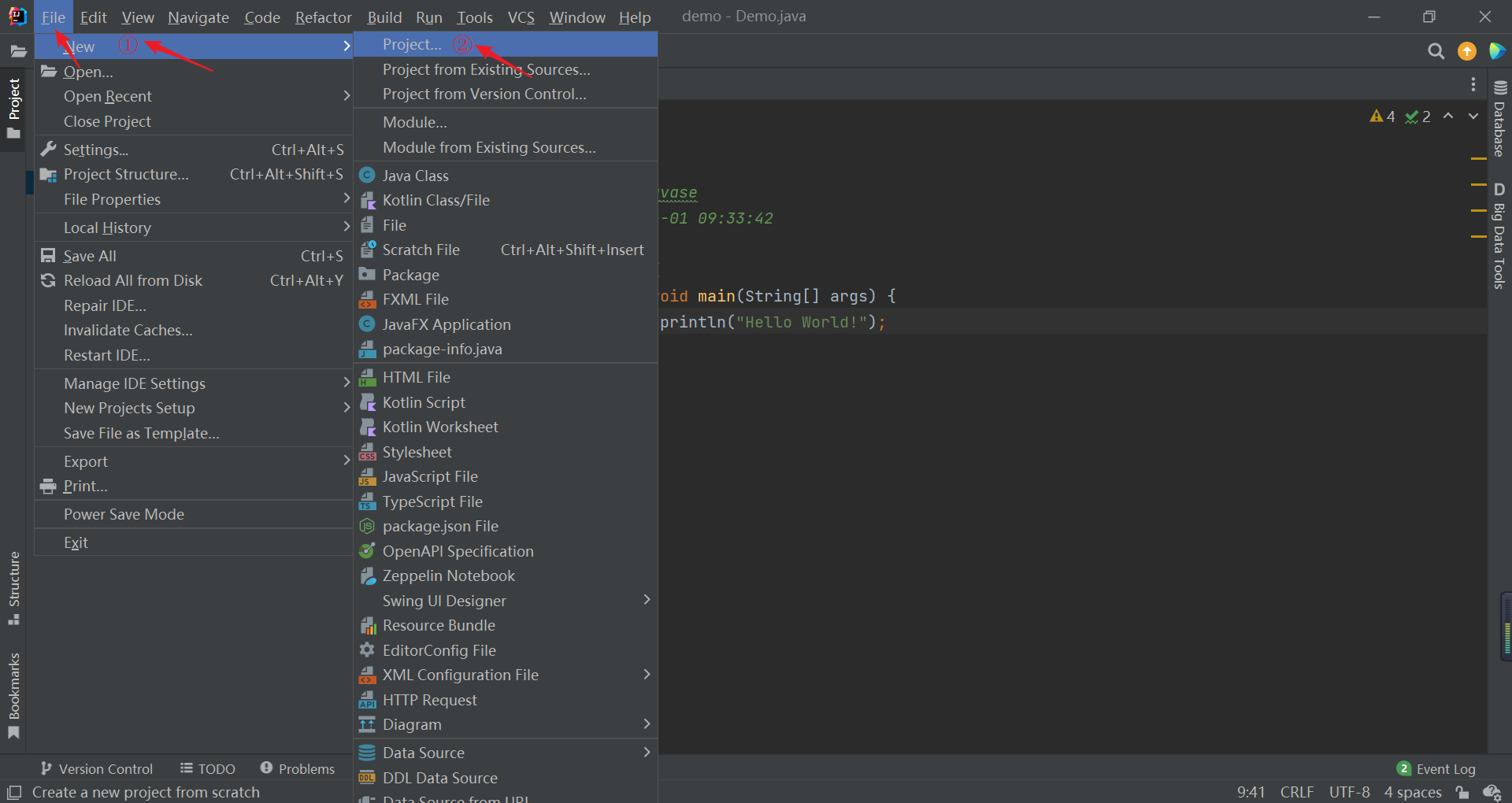Click the CRLF line separator selector
The image size is (1512, 803).
(x=1296, y=792)
